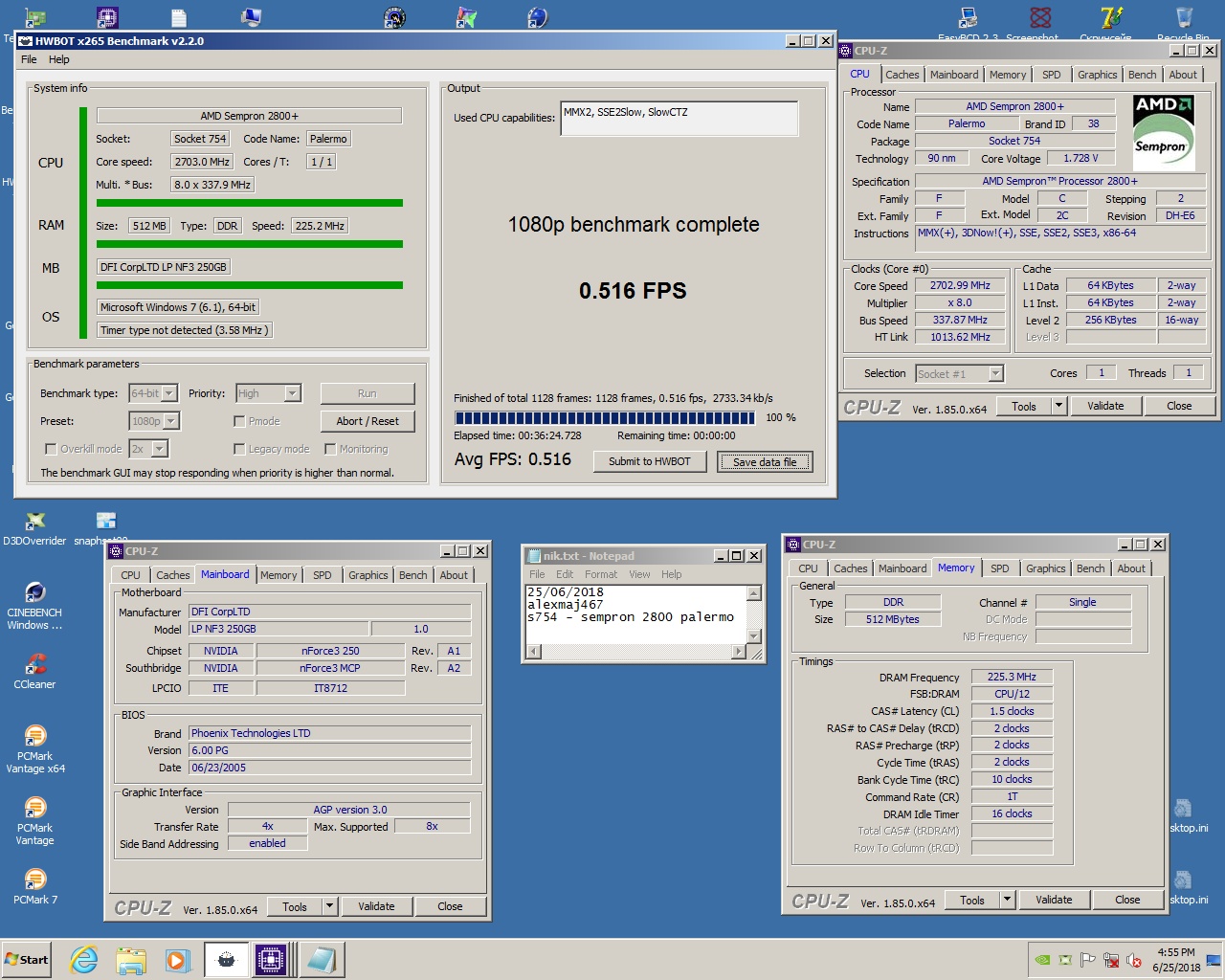Expand Tools dropdown arrow in Memory CPU-Z window

pyautogui.click(x=1007, y=900)
